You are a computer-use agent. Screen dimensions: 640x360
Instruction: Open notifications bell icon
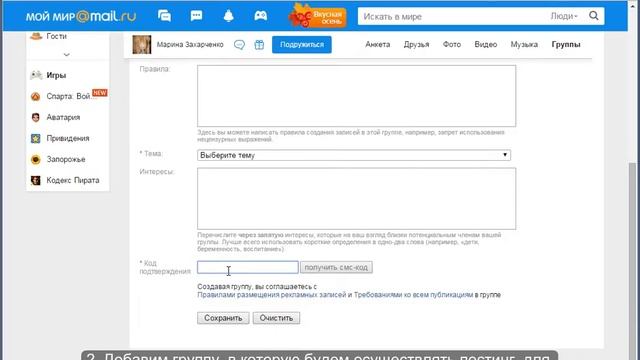point(229,16)
